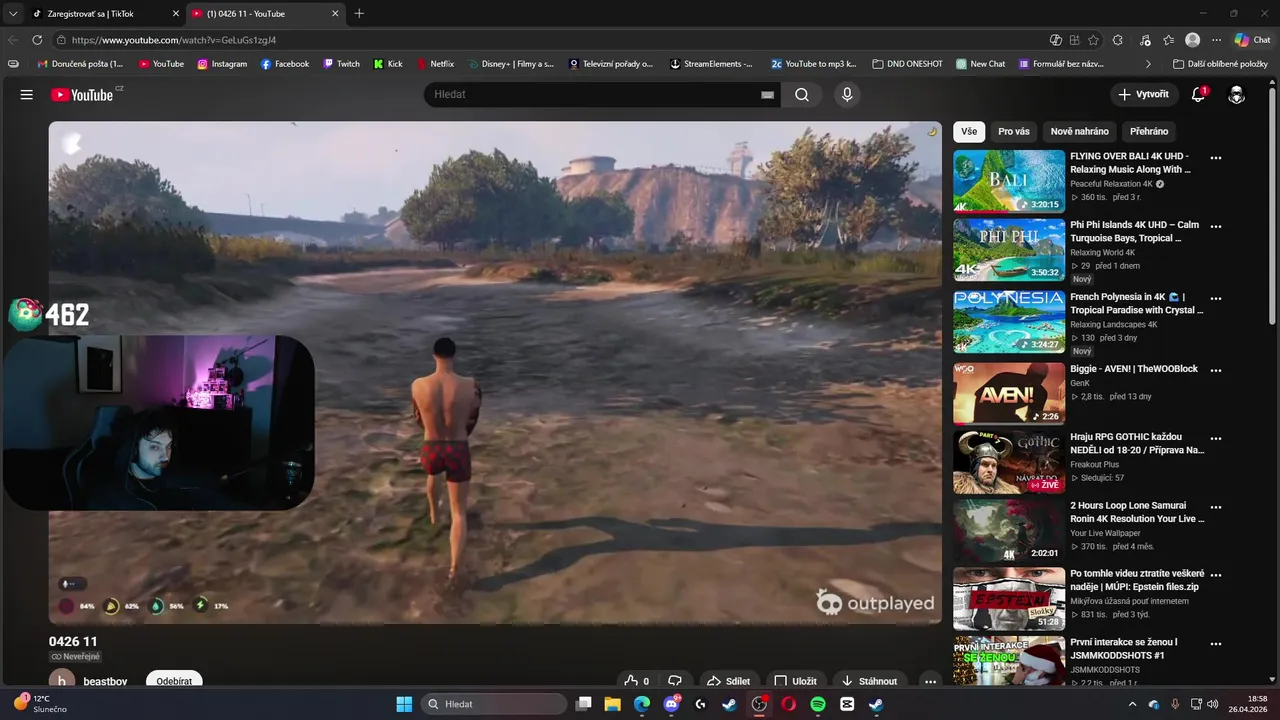This screenshot has width=1280, height=720.
Task: Open Instagram bookmark
Action: tap(222, 64)
